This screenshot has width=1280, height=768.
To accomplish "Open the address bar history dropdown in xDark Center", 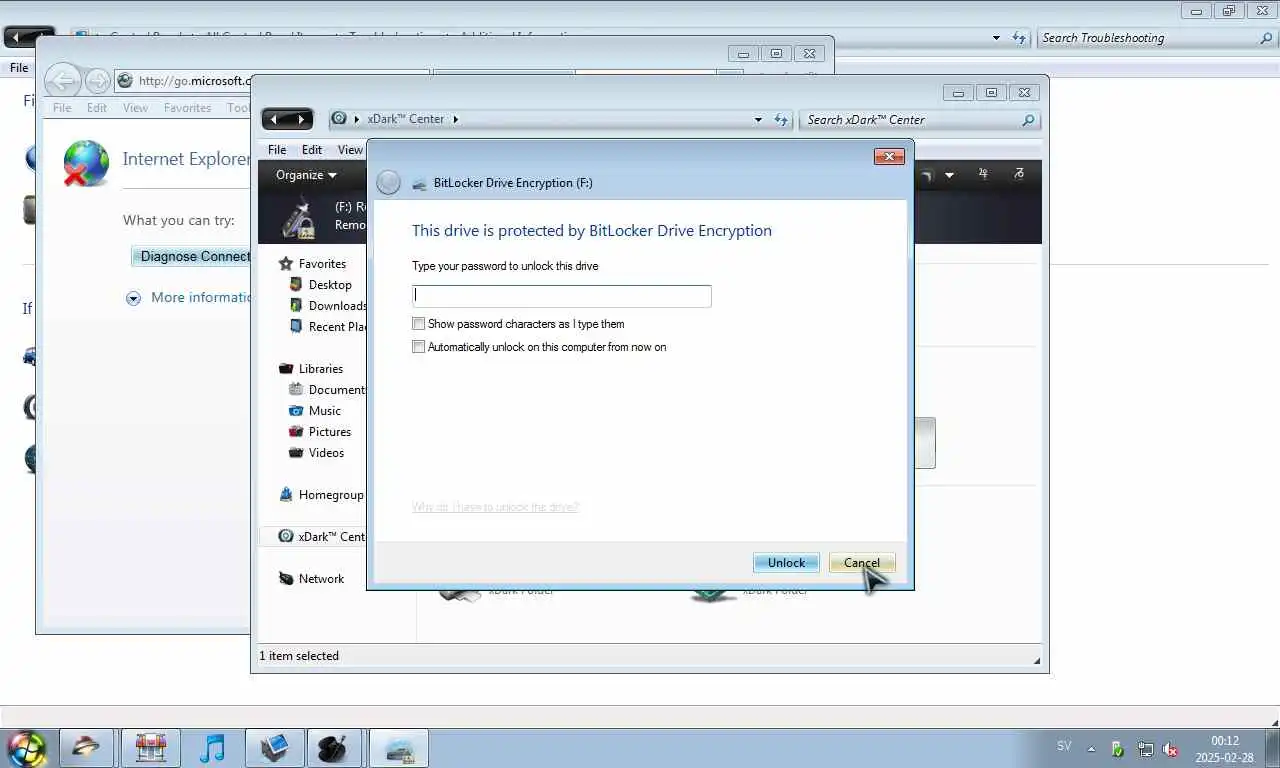I will pyautogui.click(x=758, y=120).
